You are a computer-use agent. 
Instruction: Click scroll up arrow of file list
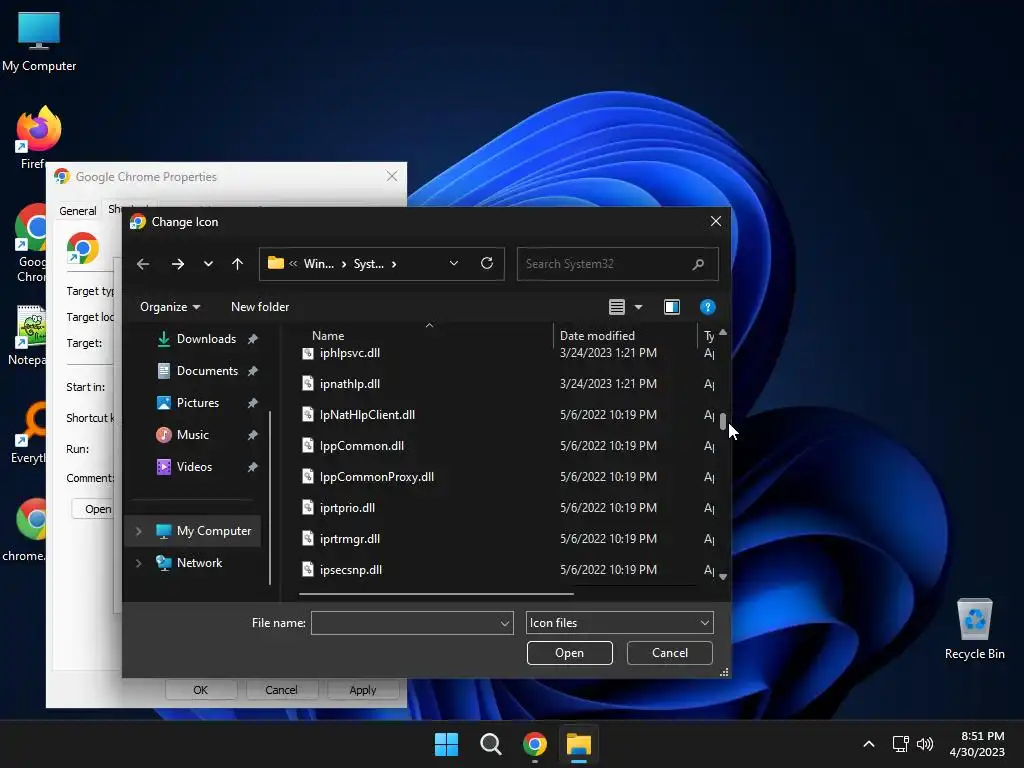[x=723, y=332]
